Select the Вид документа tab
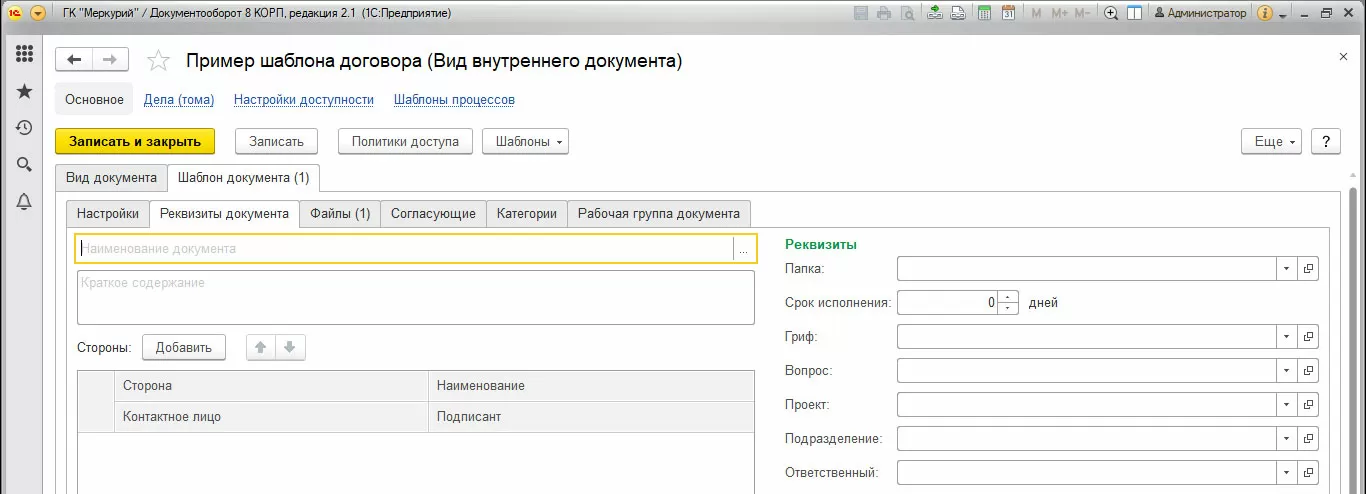Screen dimensions: 1366x494 coord(111,177)
